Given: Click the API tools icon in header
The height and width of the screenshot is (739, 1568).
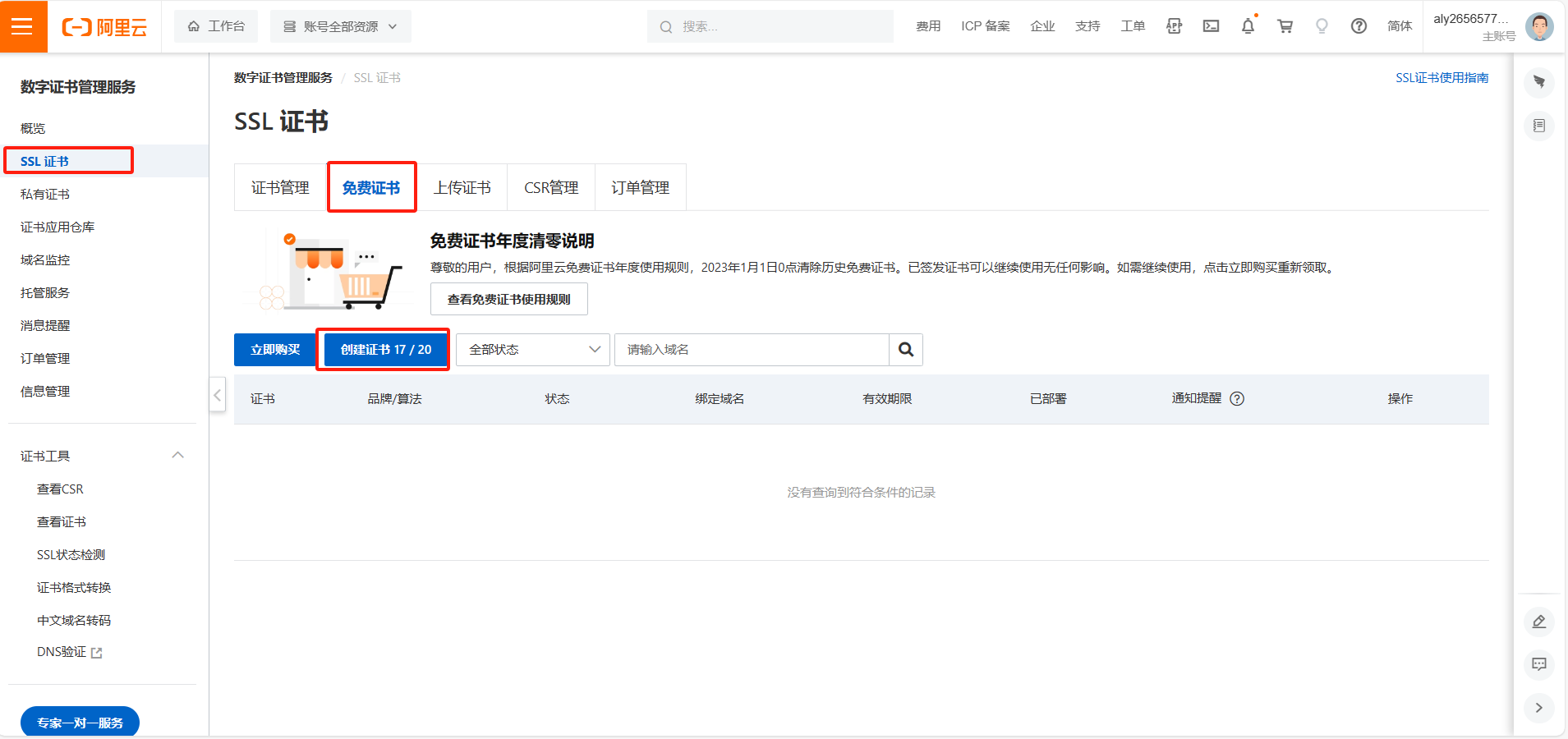Looking at the screenshot, I should coord(1174,26).
